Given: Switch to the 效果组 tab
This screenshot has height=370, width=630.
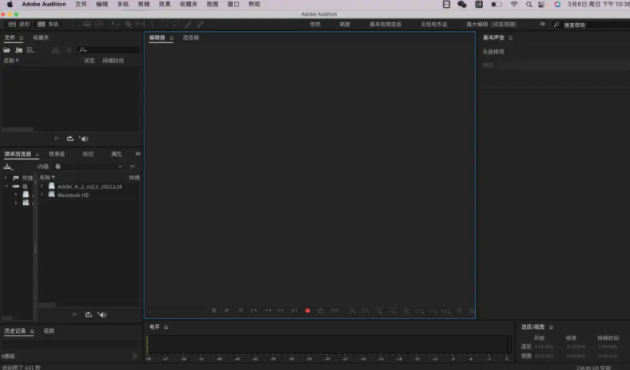Looking at the screenshot, I should pos(57,154).
